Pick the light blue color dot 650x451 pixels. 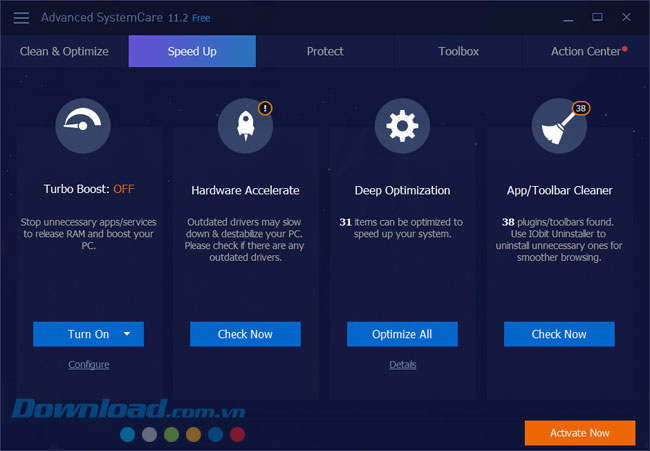127,434
